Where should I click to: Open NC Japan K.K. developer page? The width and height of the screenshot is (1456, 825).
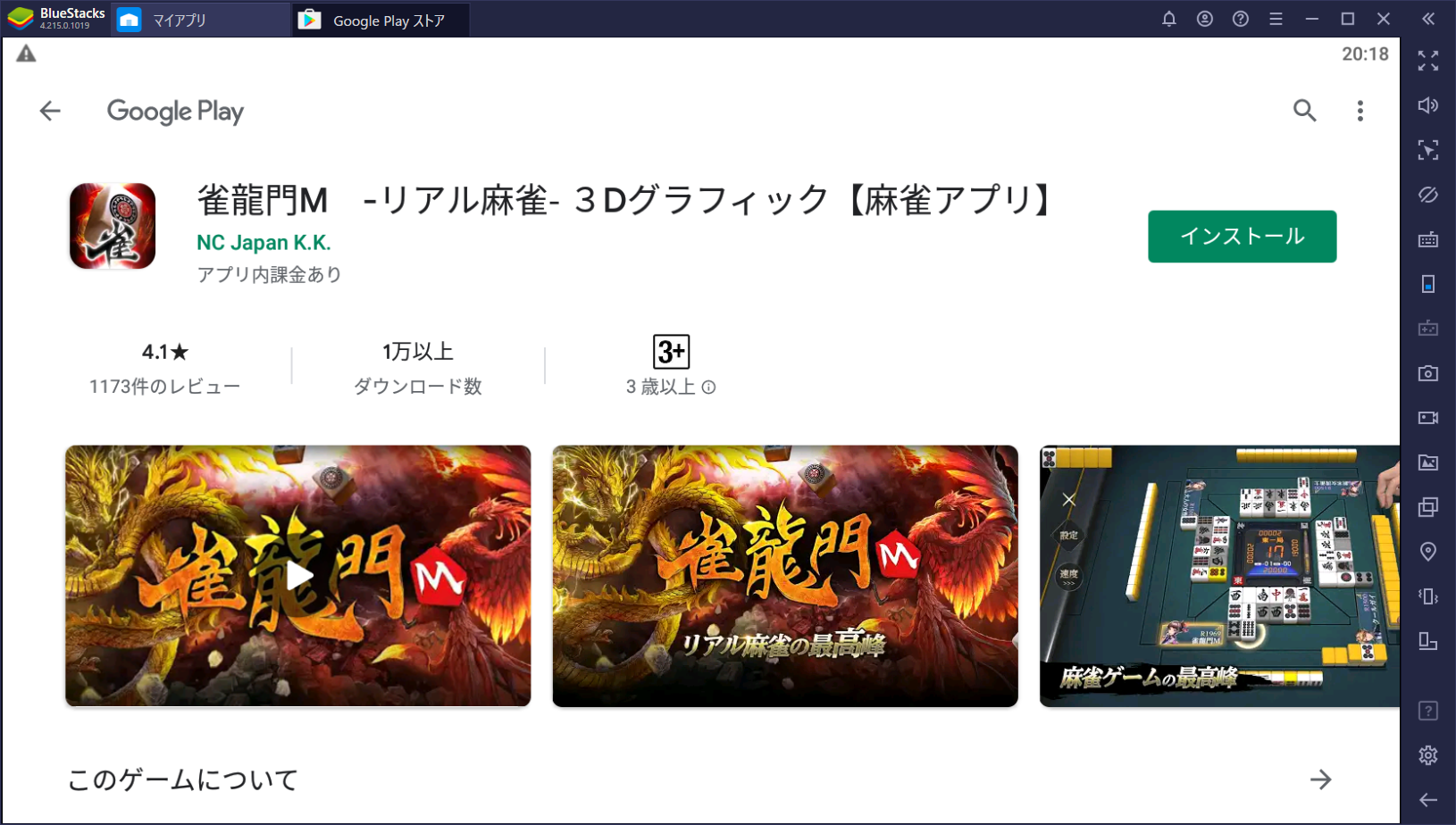pos(264,243)
